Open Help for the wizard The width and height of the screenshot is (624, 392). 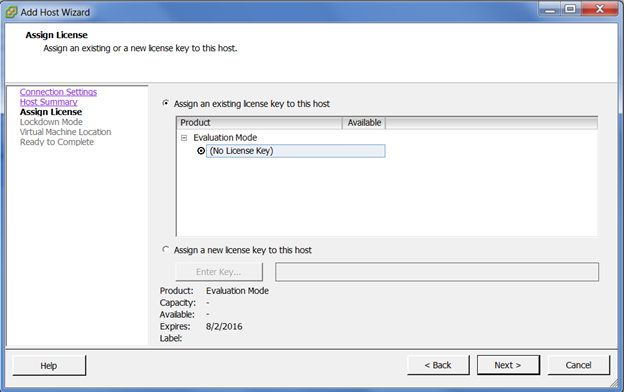click(49, 365)
